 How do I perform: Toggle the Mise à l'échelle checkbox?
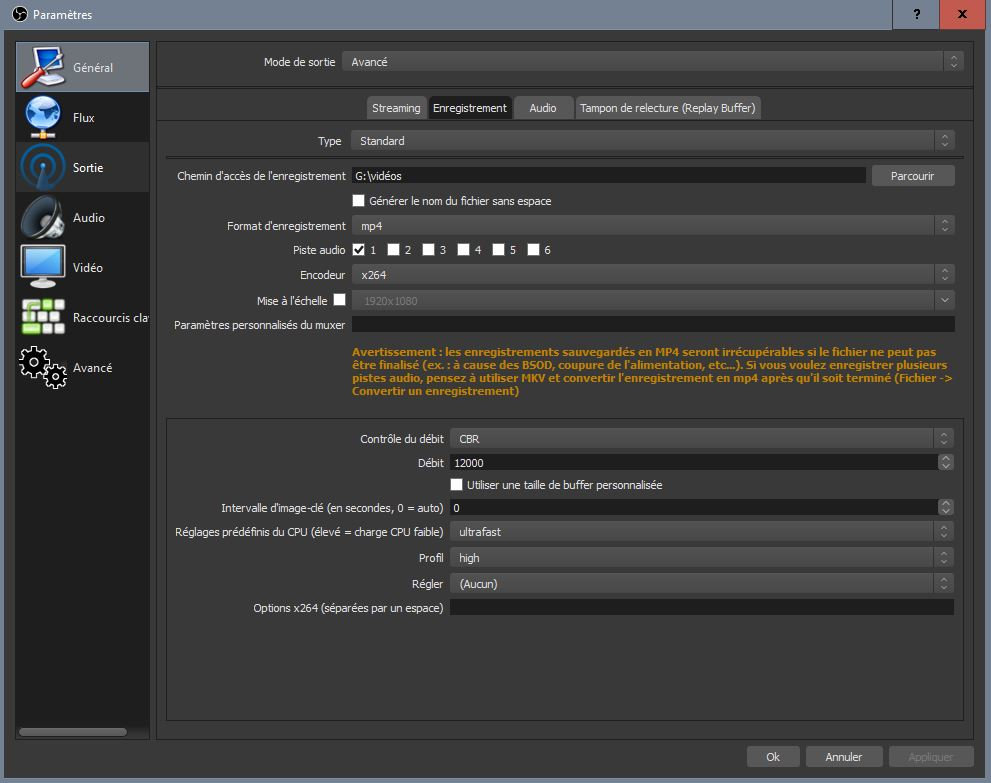pyautogui.click(x=340, y=299)
